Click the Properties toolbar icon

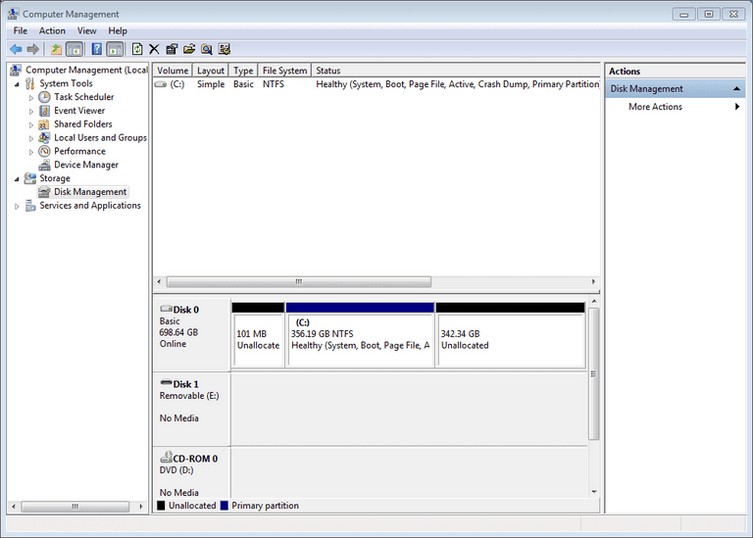click(171, 49)
